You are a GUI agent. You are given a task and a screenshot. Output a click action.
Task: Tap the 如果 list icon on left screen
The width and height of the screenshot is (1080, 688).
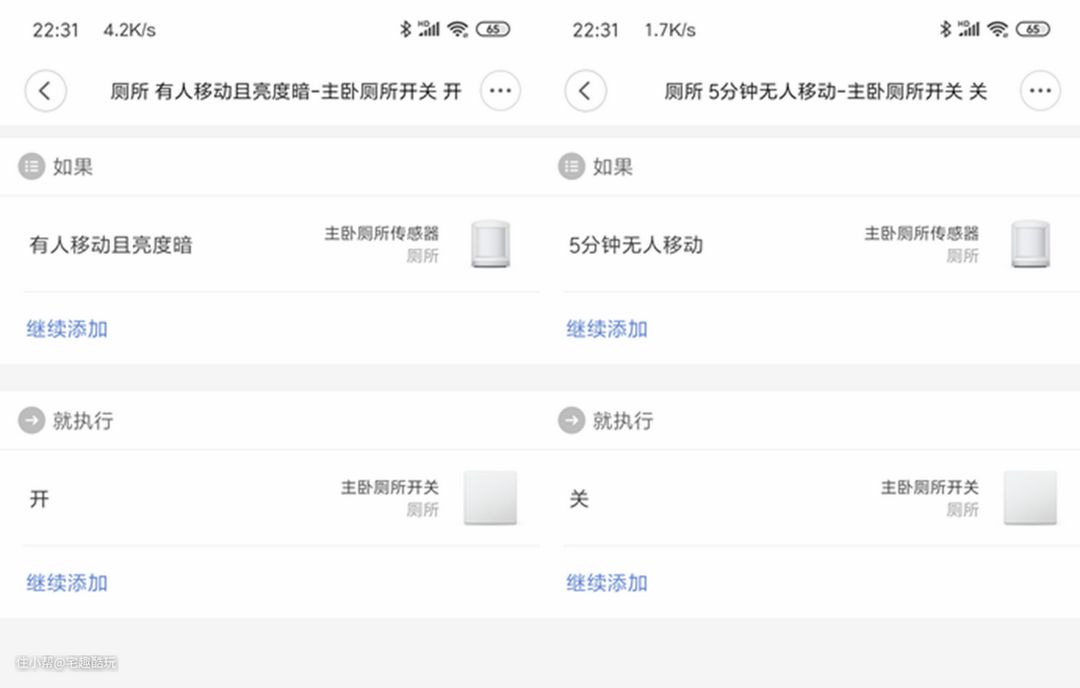pyautogui.click(x=32, y=167)
